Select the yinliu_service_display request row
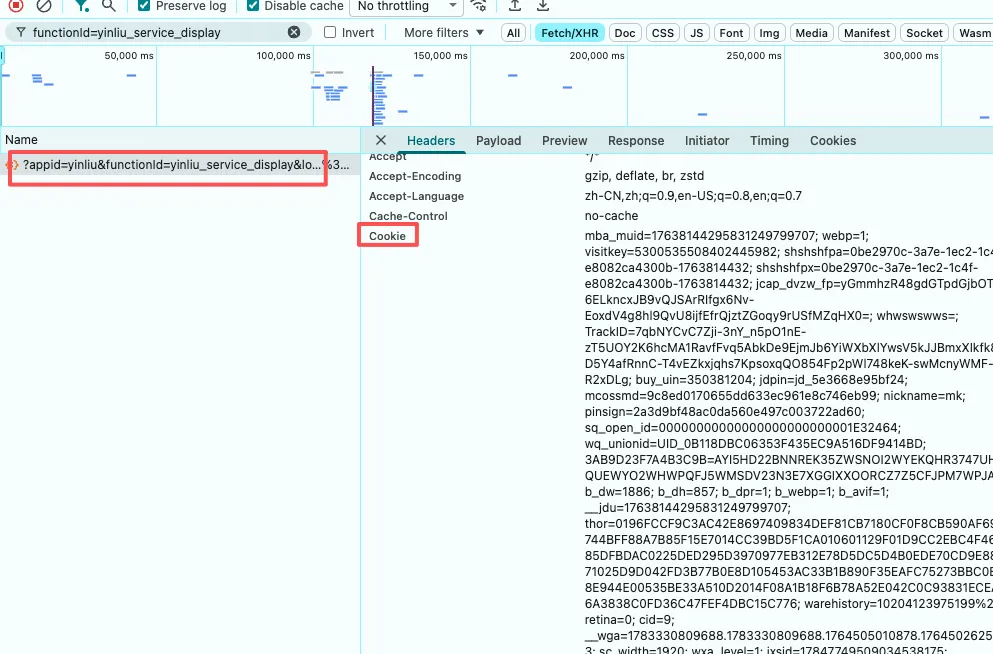 click(180, 165)
